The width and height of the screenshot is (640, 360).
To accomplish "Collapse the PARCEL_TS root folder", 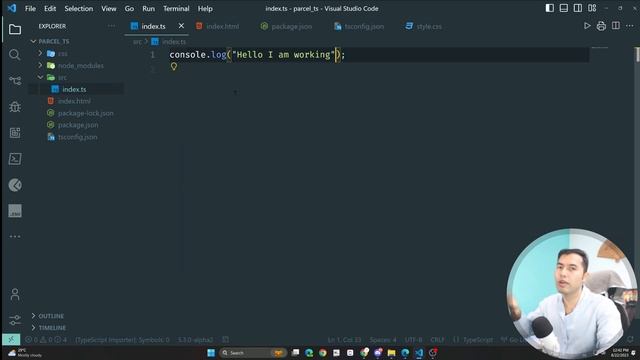I will click(x=33, y=41).
